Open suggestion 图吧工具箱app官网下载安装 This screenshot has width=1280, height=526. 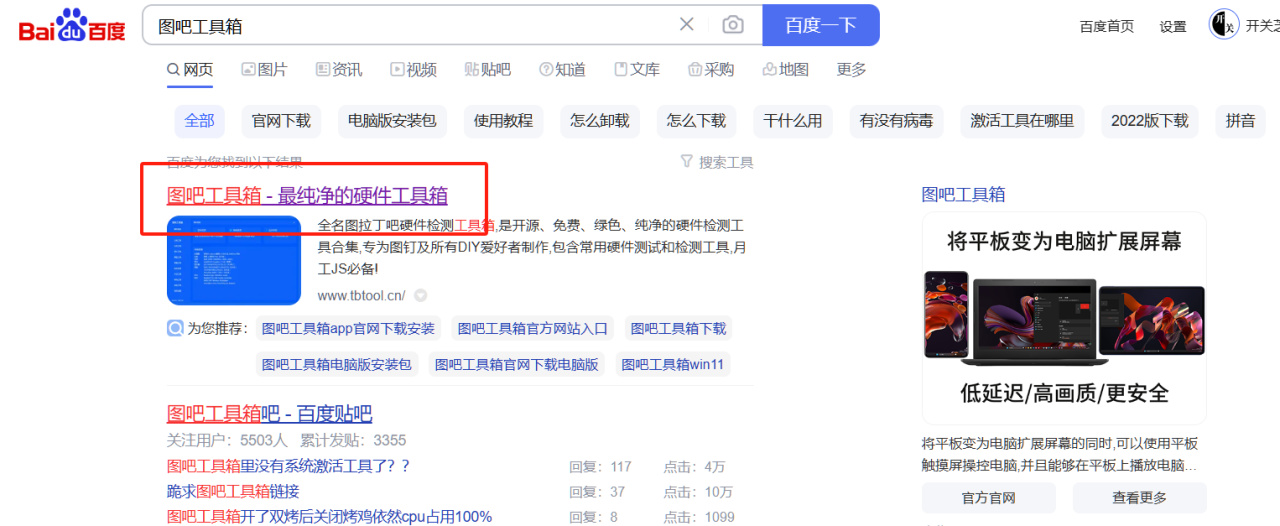[348, 328]
